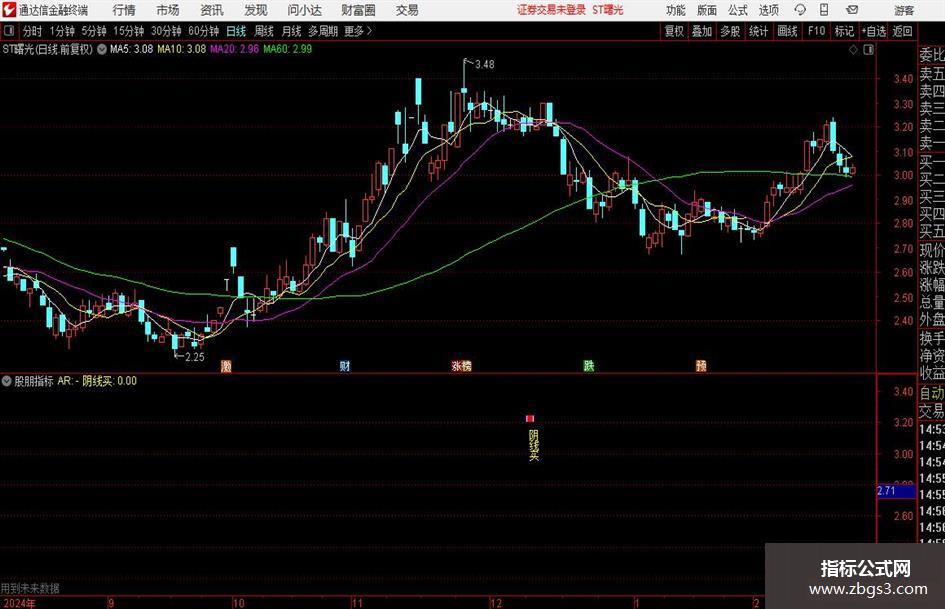The width and height of the screenshot is (945, 609).
Task: Click the 用到未来数据 warning text
Action: (x=30, y=588)
